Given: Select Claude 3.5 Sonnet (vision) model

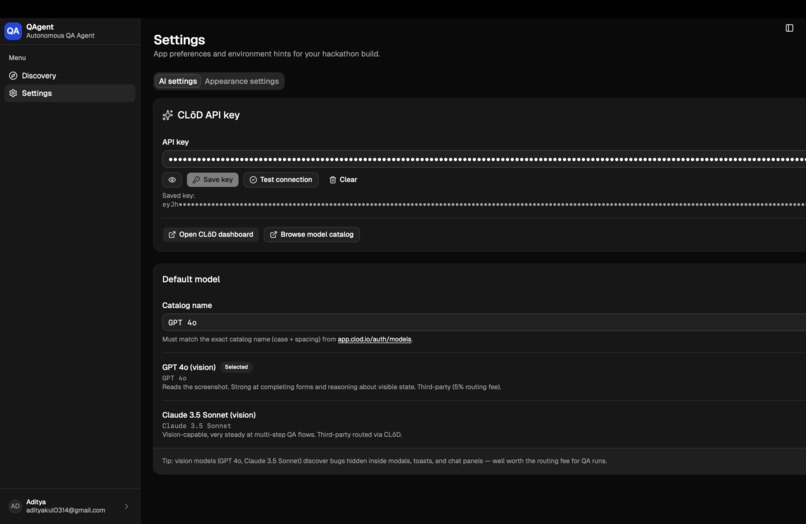Looking at the screenshot, I should [x=484, y=424].
